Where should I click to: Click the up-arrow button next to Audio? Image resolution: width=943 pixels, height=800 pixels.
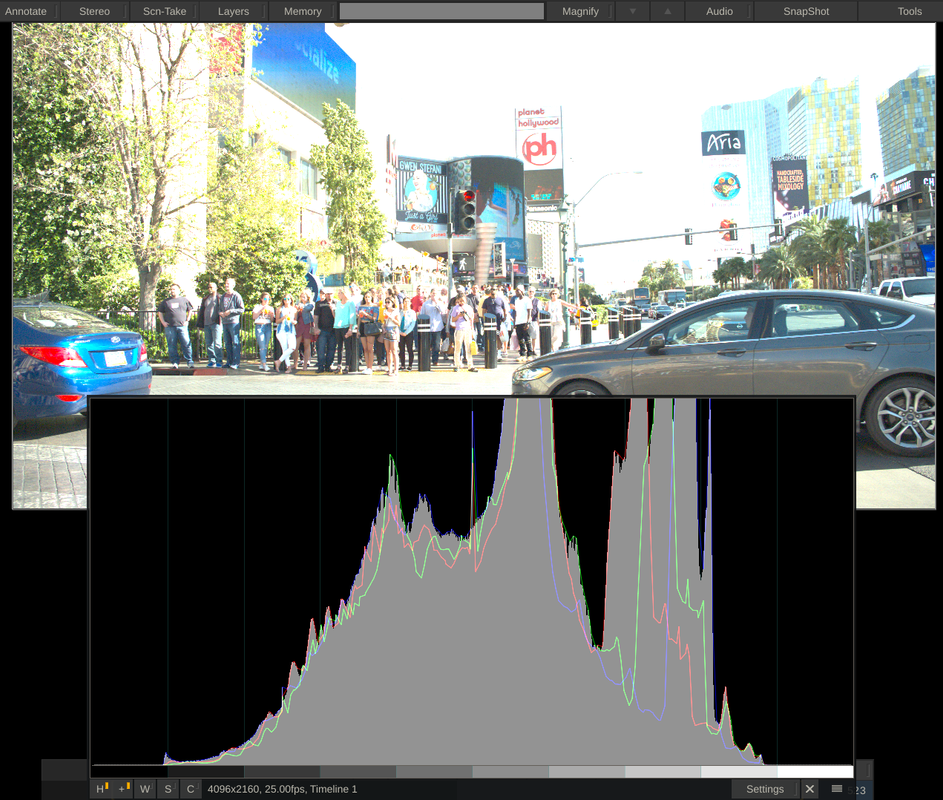[x=668, y=11]
